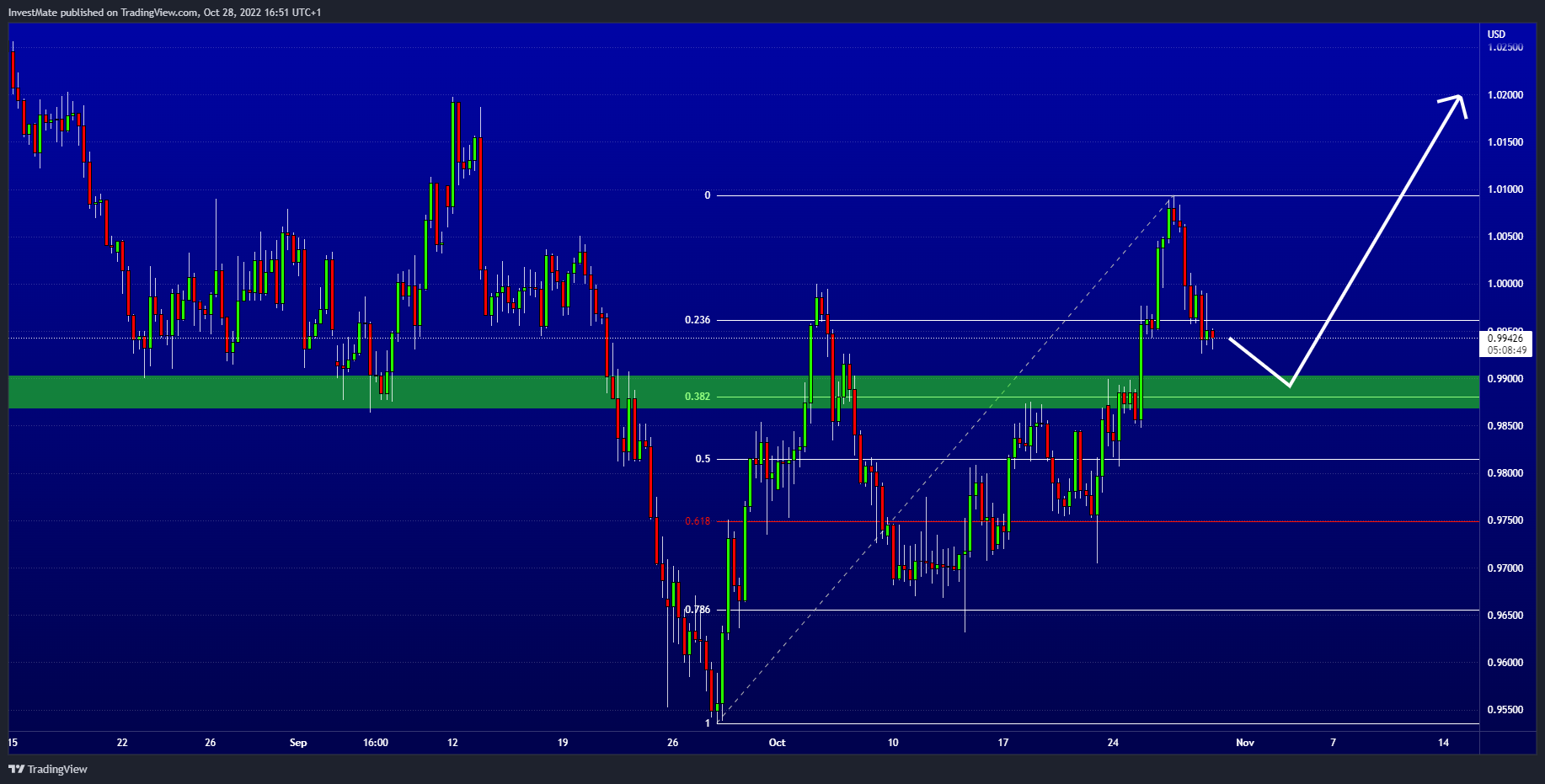The width and height of the screenshot is (1545, 784).
Task: Click the 15 date label on time axis
Action: click(13, 743)
